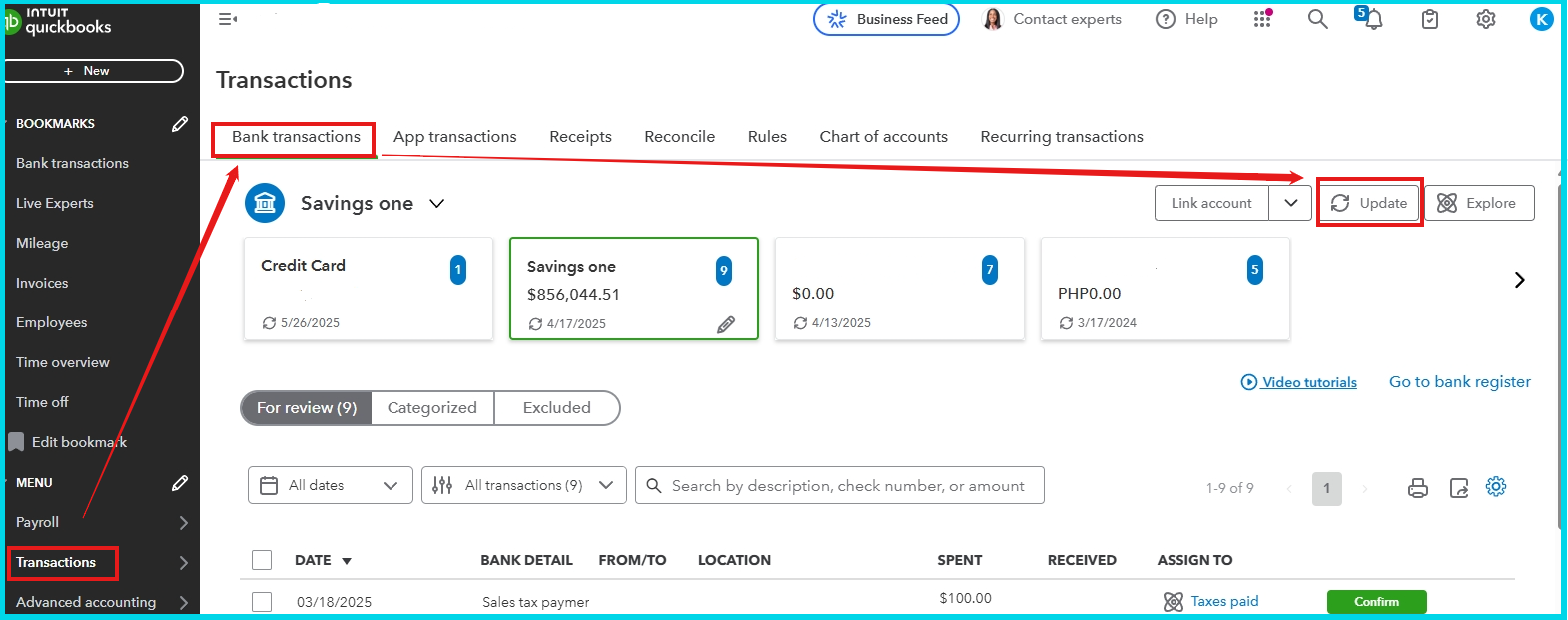Open the notifications bell icon

click(1373, 19)
